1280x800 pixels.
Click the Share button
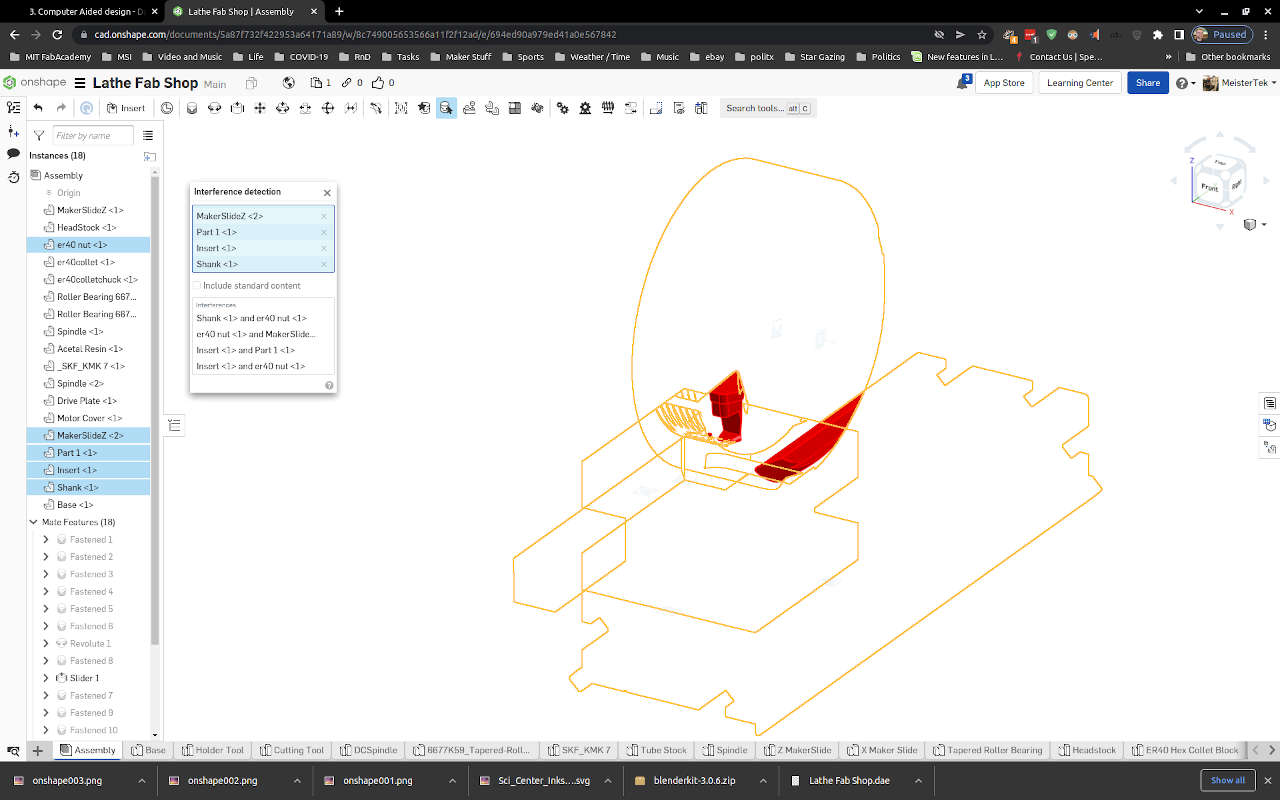click(x=1148, y=83)
